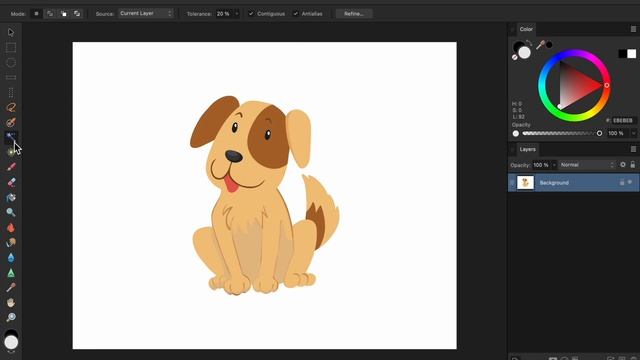Click the primary black color circle
The image size is (640, 360).
[518, 47]
